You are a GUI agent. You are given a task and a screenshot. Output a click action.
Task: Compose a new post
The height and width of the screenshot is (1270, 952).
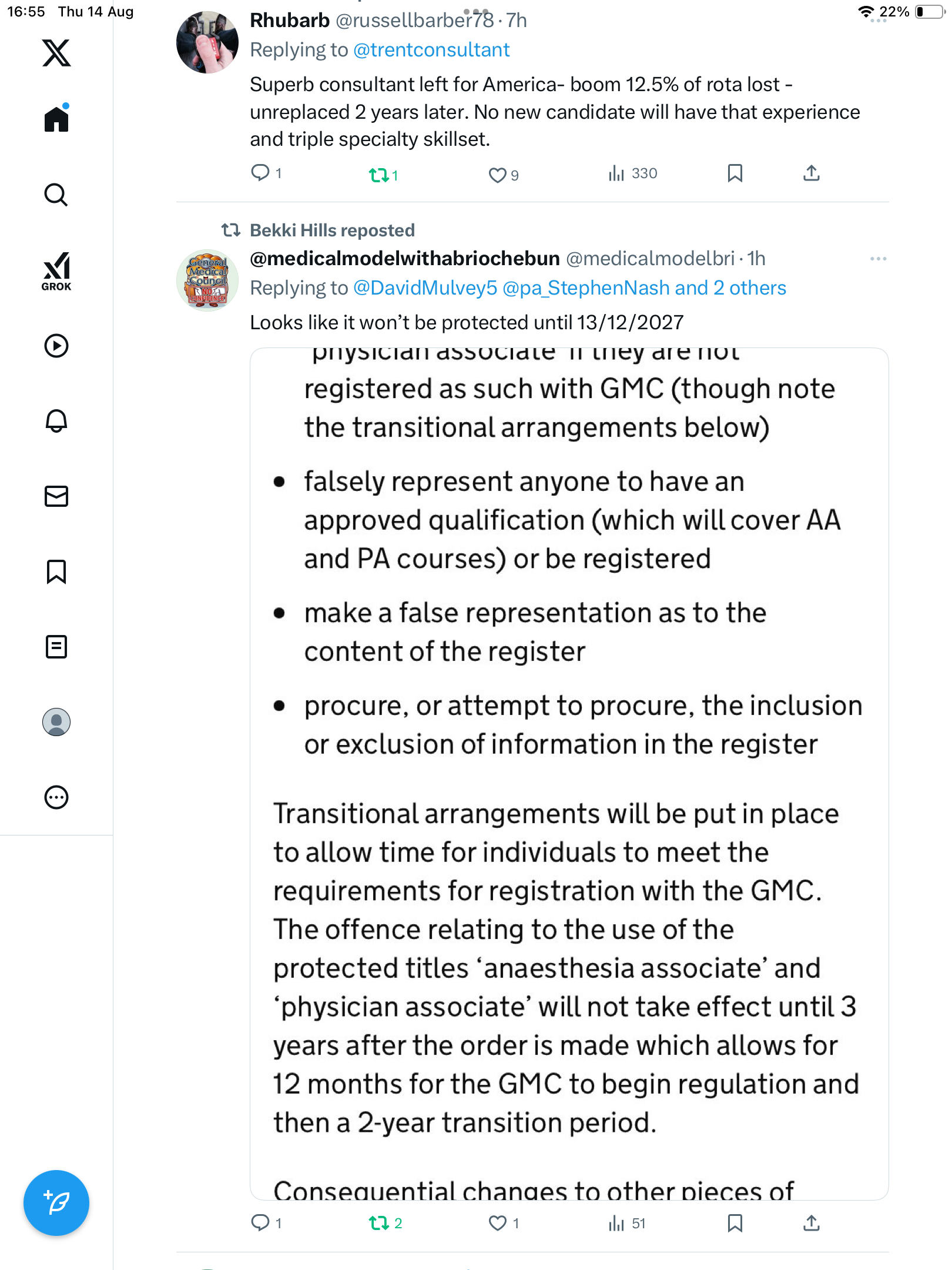56,1203
